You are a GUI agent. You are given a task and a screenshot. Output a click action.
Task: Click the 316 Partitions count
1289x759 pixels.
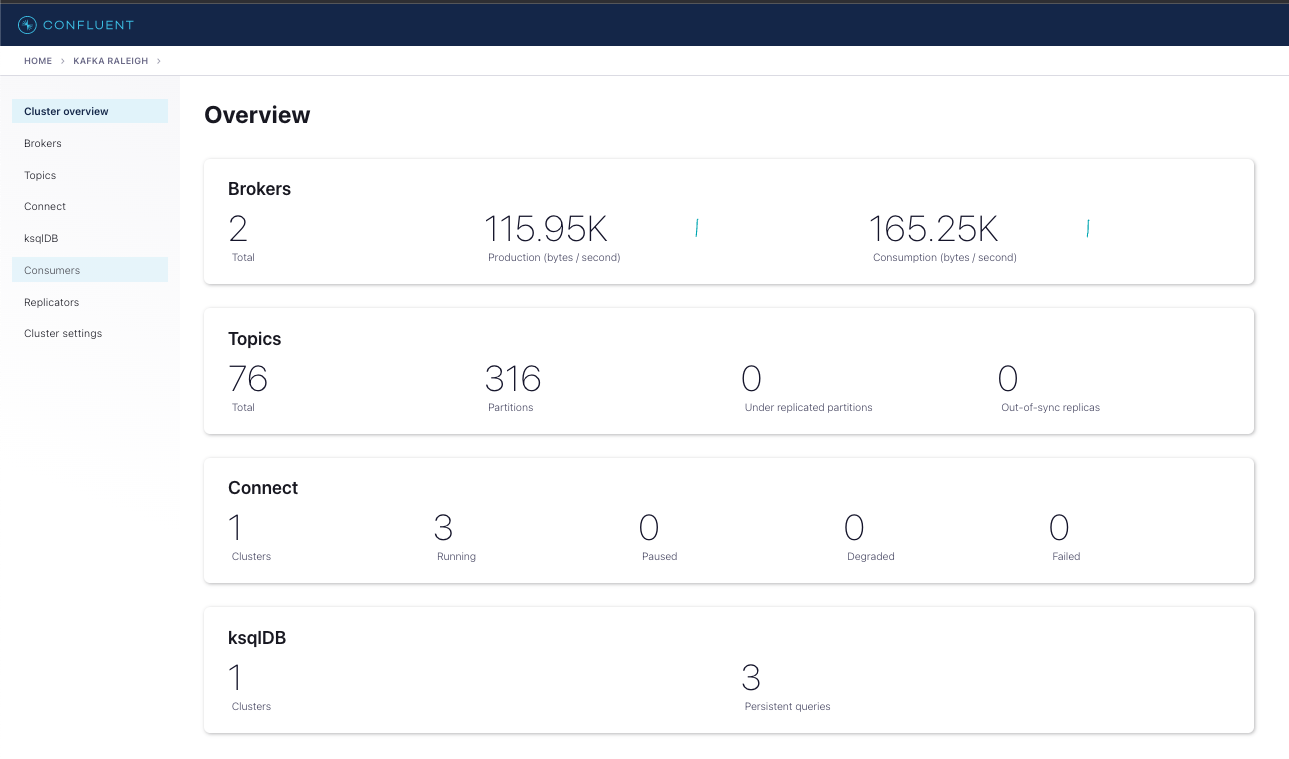[x=513, y=379]
